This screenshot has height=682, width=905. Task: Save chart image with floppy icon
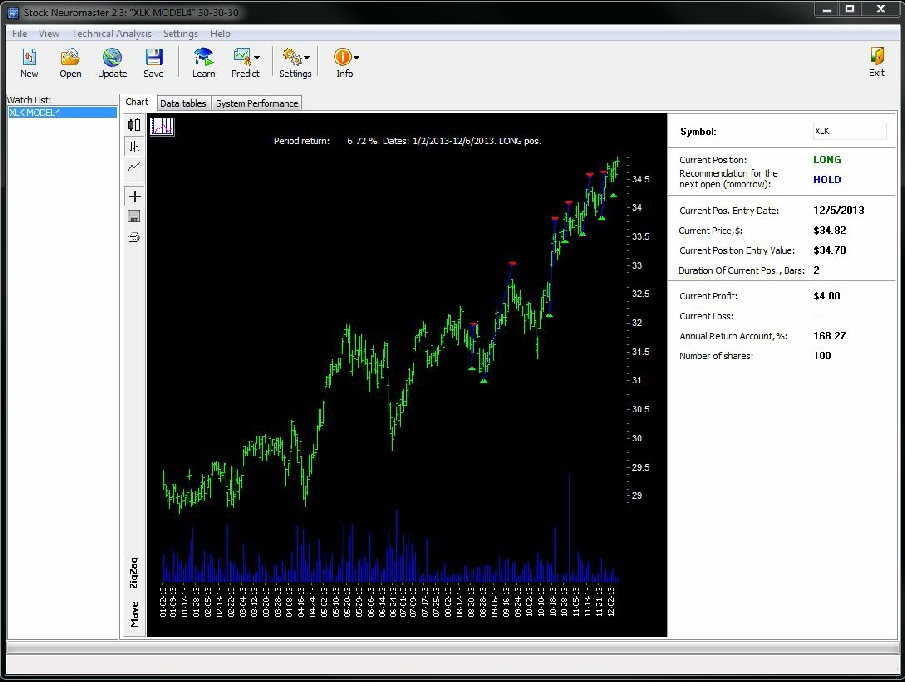click(134, 216)
